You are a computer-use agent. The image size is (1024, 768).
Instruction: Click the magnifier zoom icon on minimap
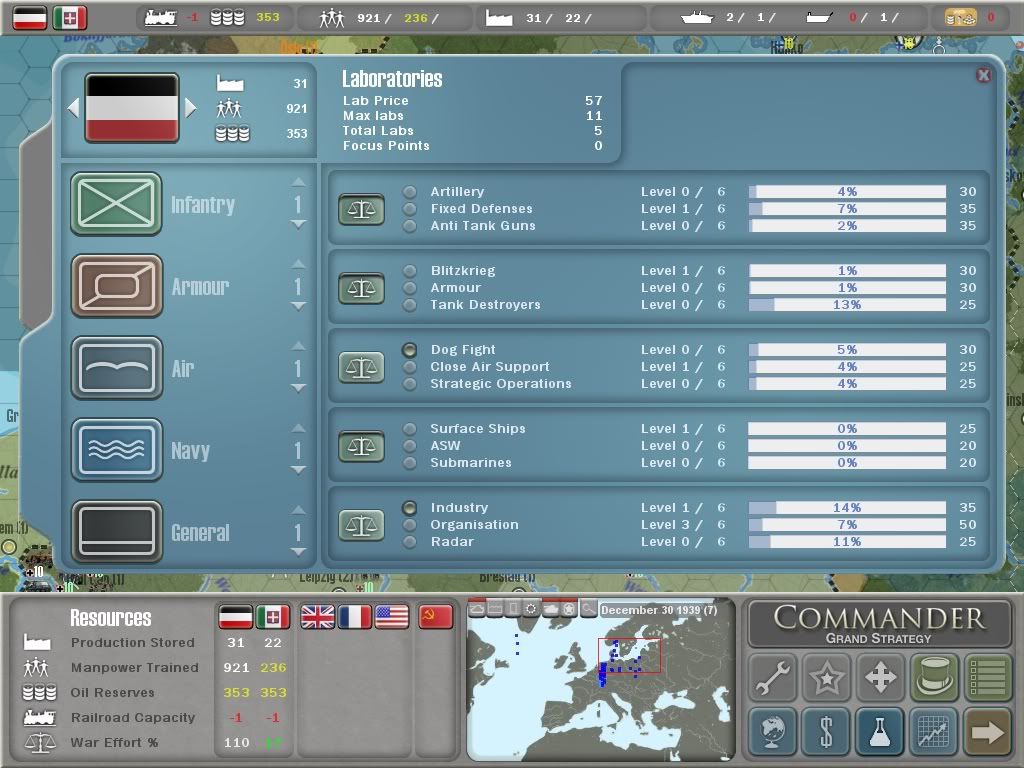588,609
